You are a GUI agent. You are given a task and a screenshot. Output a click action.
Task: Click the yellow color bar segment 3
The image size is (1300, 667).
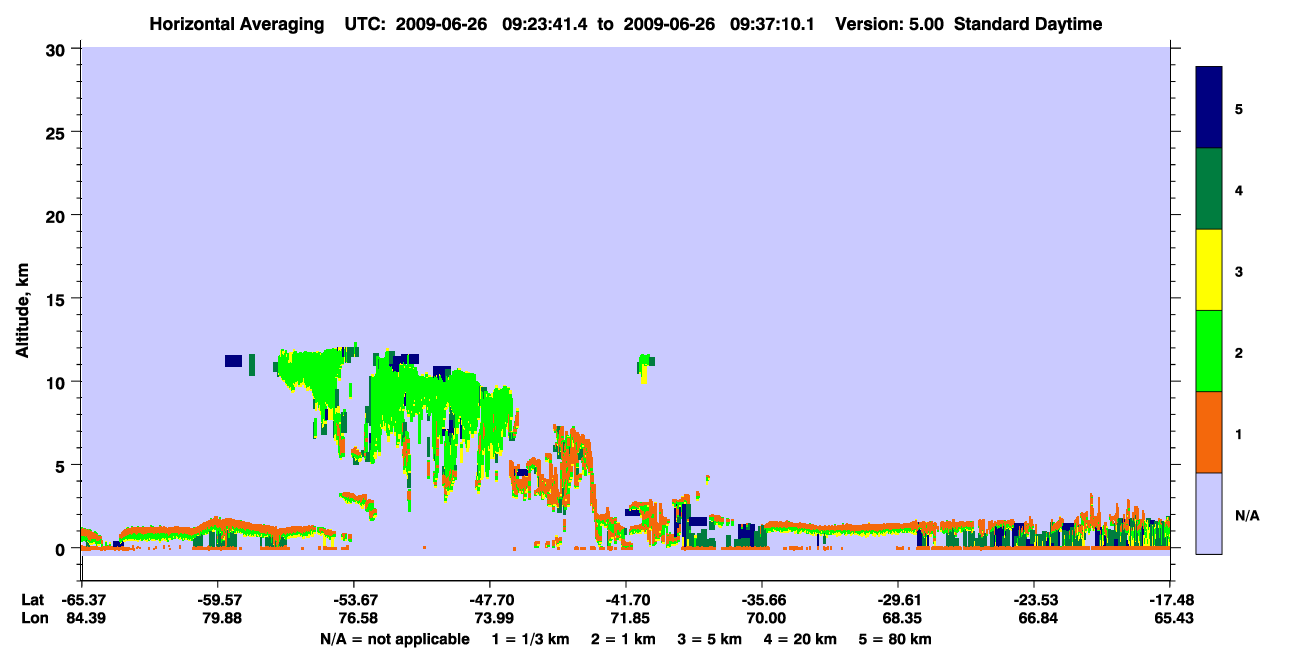coord(1209,270)
